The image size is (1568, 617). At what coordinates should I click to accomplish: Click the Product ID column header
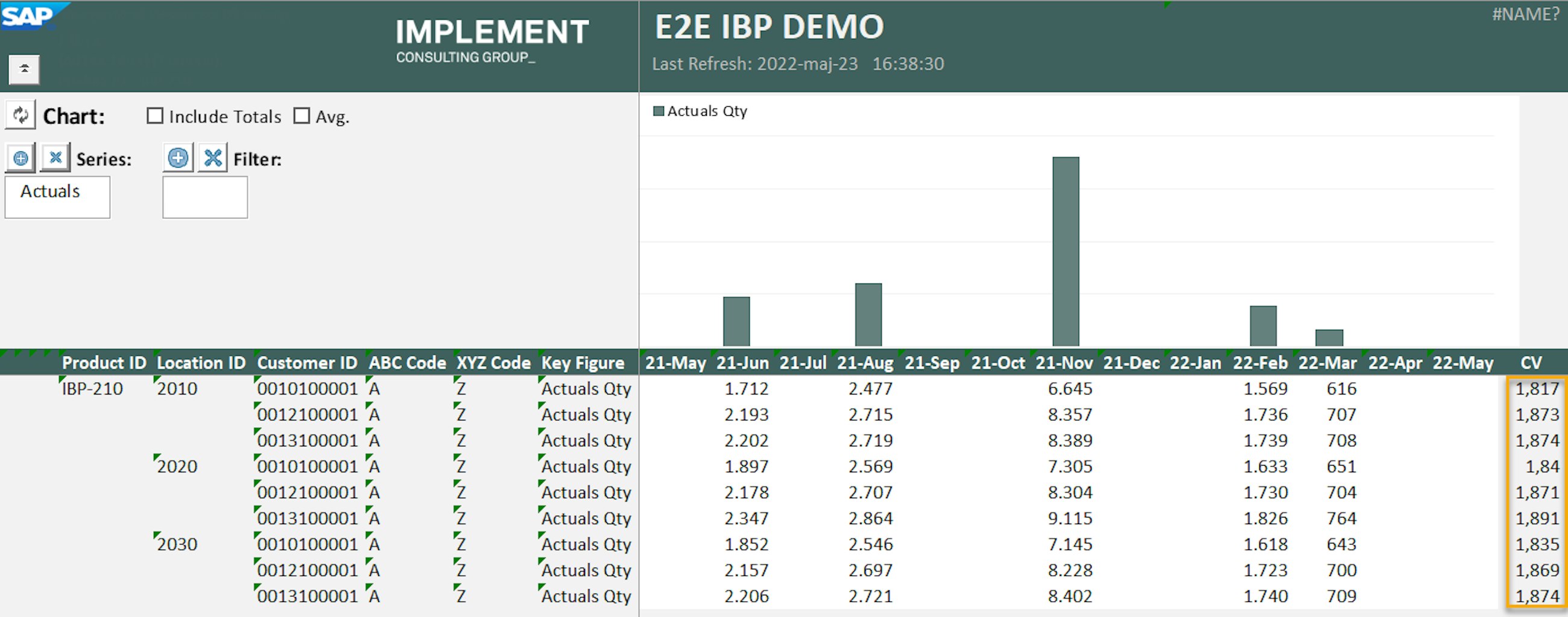click(104, 362)
